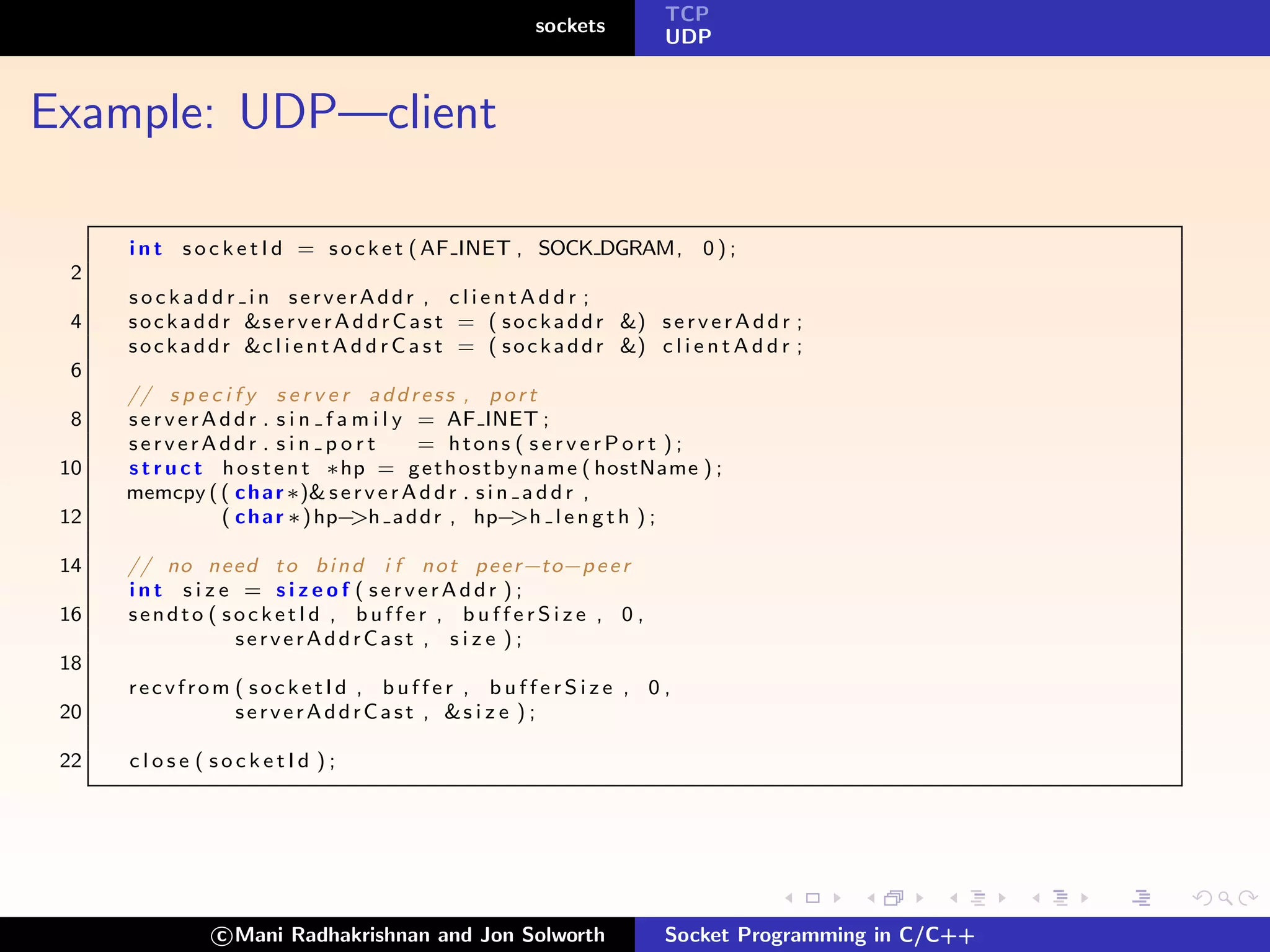The height and width of the screenshot is (952, 1270).
Task: Click the "&clientAddrCast" reference declaration
Action: click(x=344, y=346)
